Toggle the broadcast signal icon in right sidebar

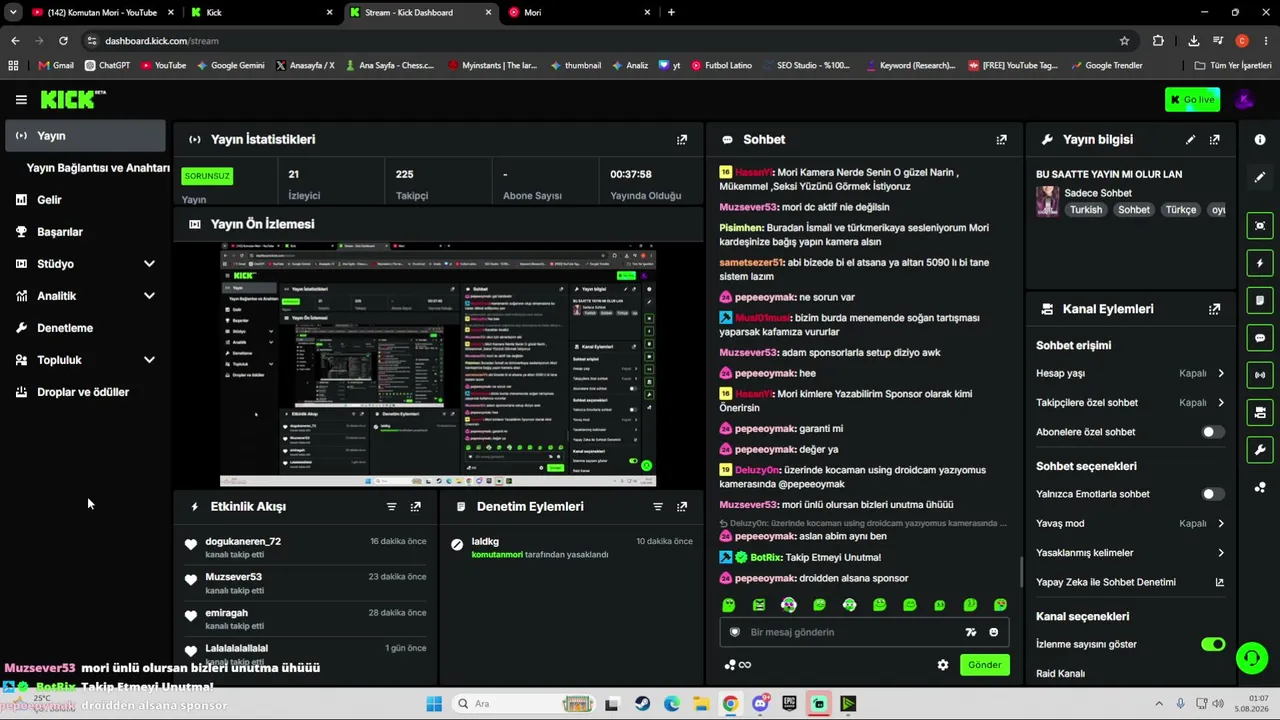pyautogui.click(x=1260, y=375)
